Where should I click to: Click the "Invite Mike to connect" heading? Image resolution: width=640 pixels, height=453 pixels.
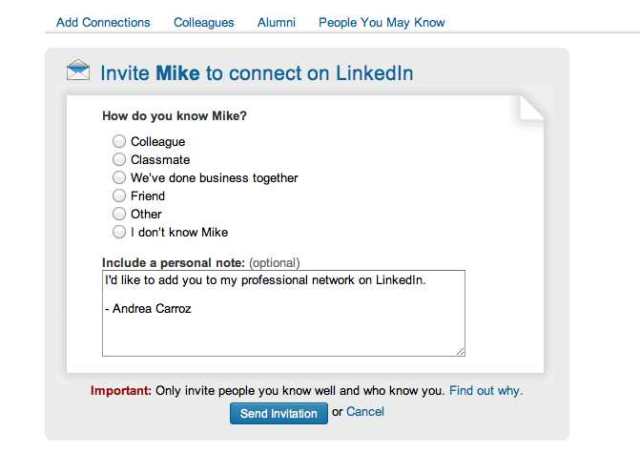(x=256, y=73)
